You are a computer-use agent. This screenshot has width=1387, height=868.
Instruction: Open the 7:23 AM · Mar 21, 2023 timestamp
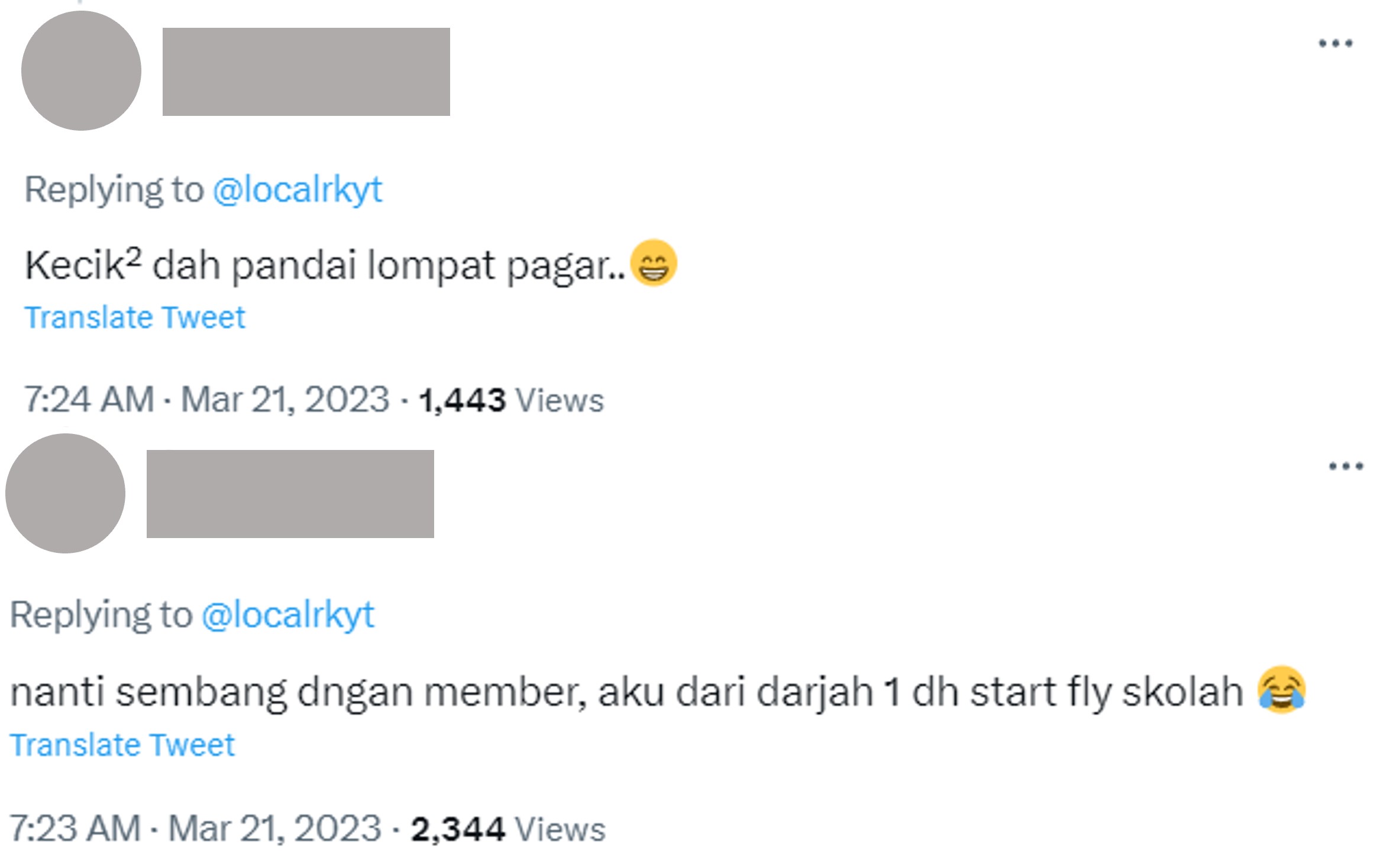(196, 828)
